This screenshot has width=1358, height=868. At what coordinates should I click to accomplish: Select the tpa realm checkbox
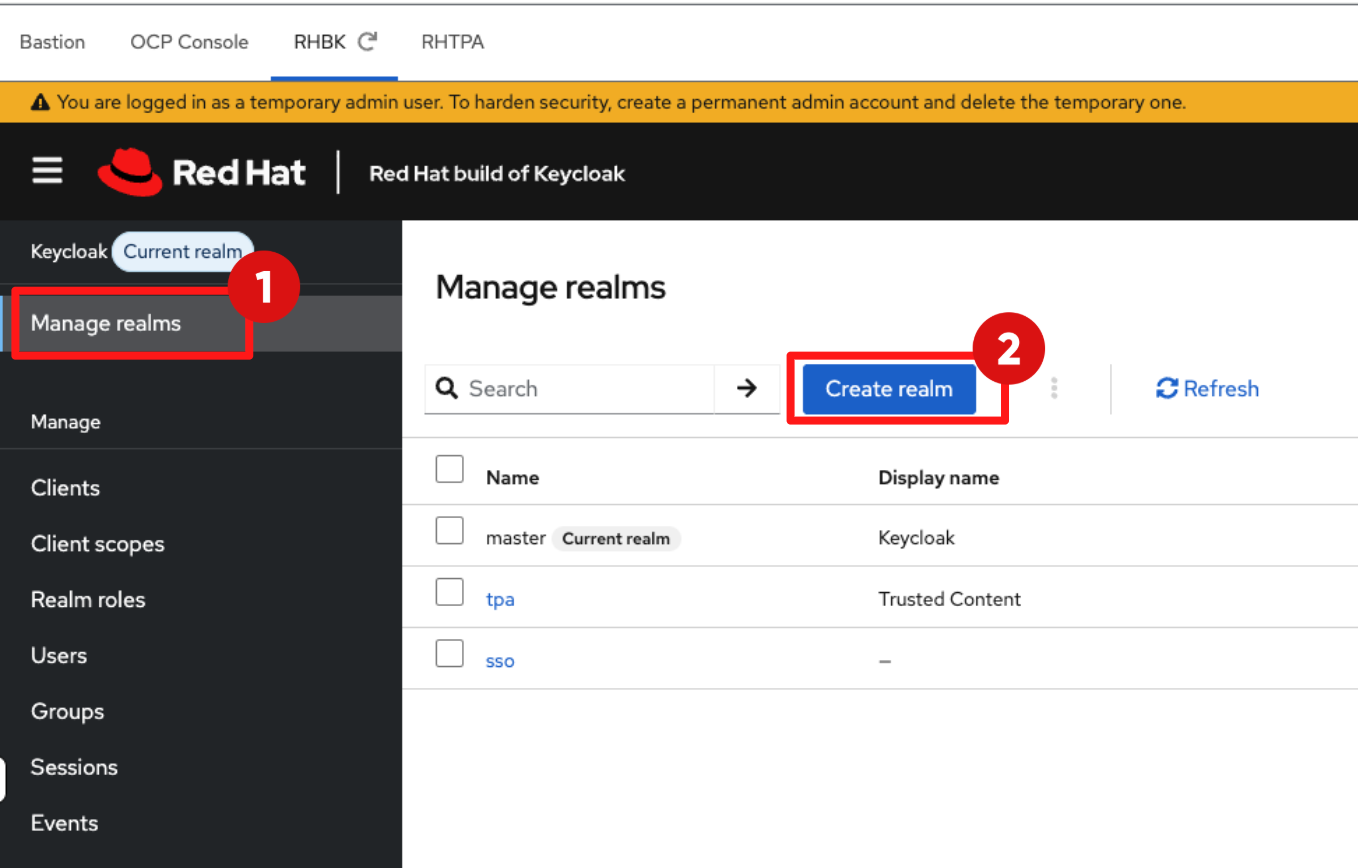(450, 592)
